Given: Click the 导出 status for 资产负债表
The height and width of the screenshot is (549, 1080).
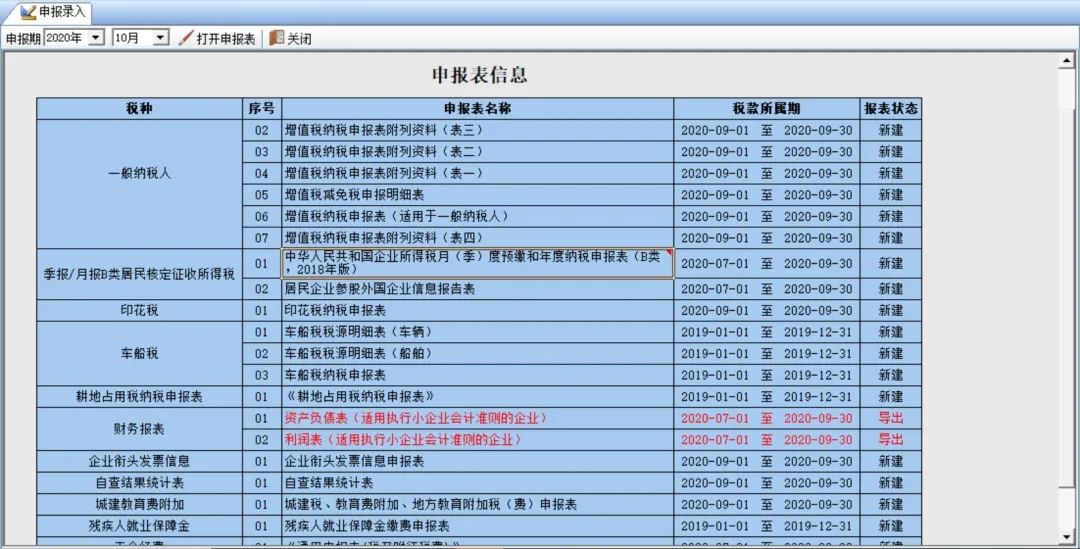Looking at the screenshot, I should [891, 418].
